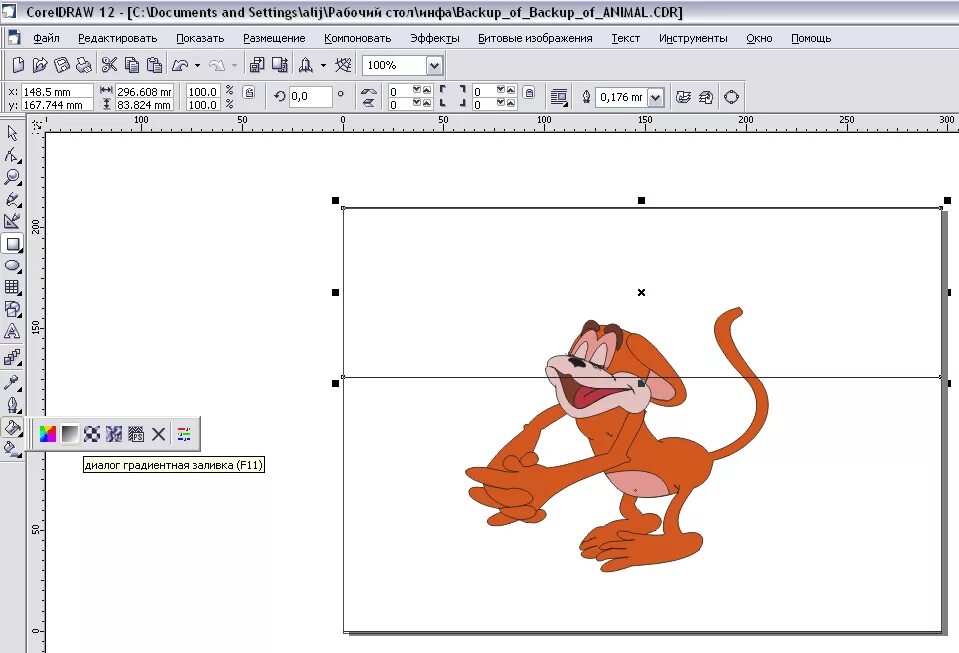Select the Basic shapes tool
The height and width of the screenshot is (653, 959).
[x=12, y=309]
